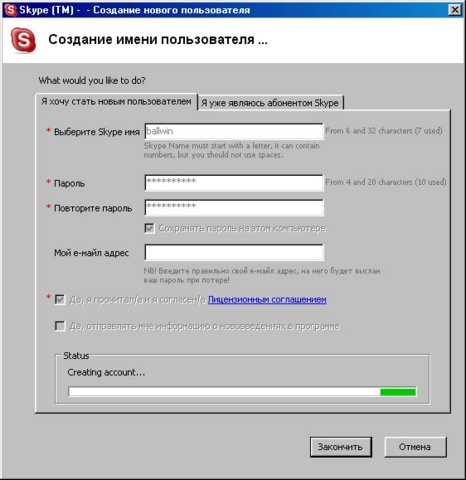This screenshot has width=466, height=480.
Task: Click the account creation progress bar
Action: pyautogui.click(x=242, y=392)
